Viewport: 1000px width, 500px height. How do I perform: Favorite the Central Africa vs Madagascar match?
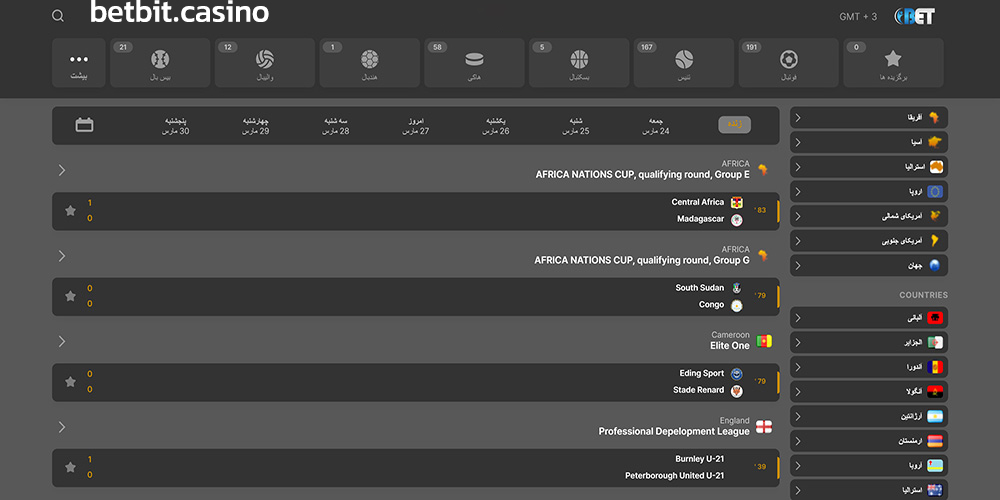click(70, 211)
